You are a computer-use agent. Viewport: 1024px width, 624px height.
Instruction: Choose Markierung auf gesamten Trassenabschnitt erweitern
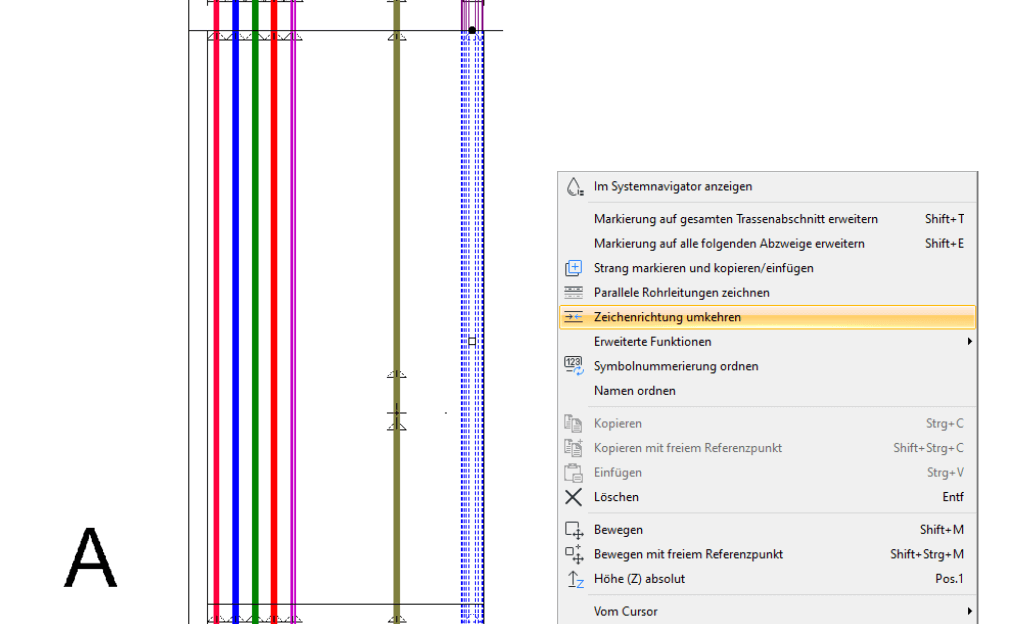pyautogui.click(x=735, y=219)
